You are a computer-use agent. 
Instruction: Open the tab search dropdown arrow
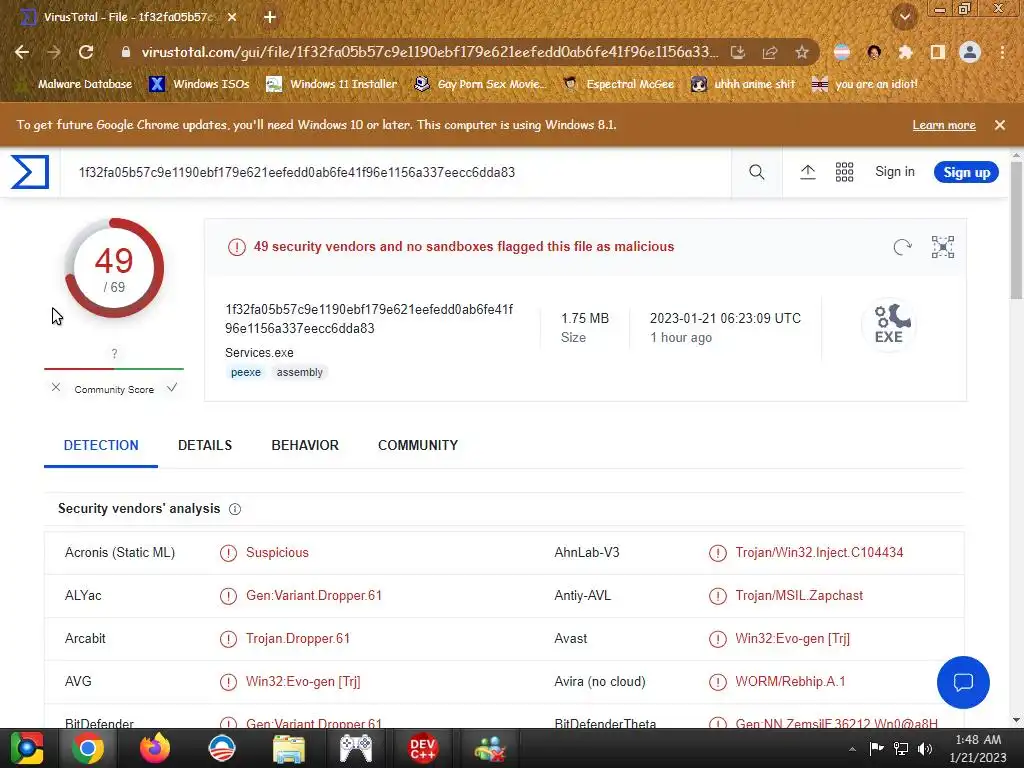[x=905, y=17]
